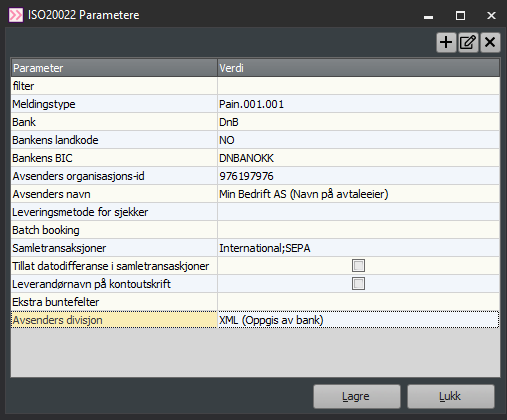Sort by the Parameter column header

[x=114, y=68]
